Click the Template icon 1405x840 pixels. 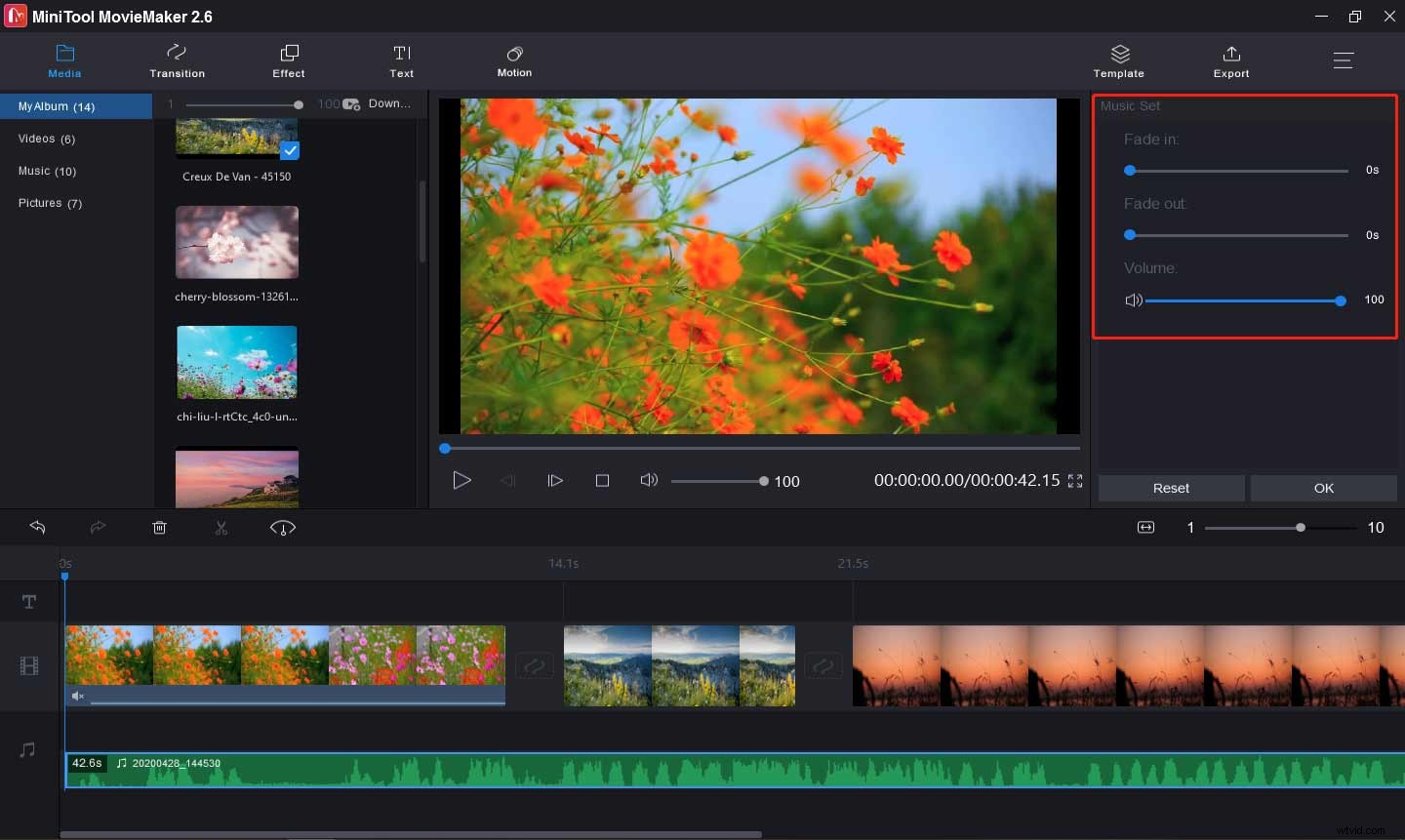(x=1118, y=60)
